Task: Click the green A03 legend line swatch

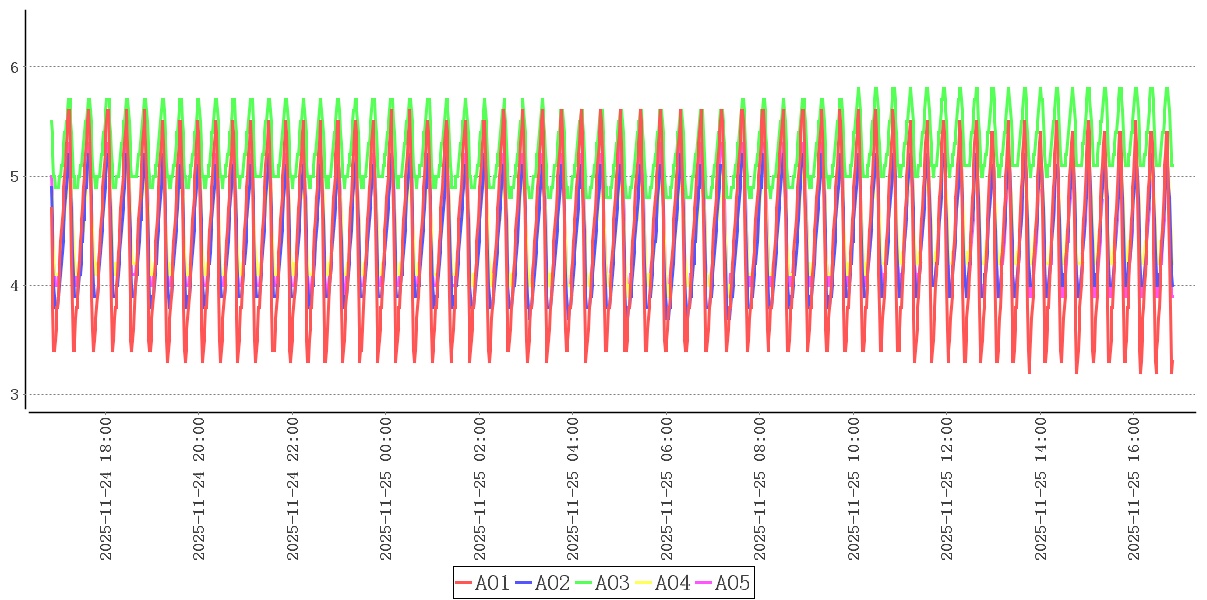Action: click(584, 583)
